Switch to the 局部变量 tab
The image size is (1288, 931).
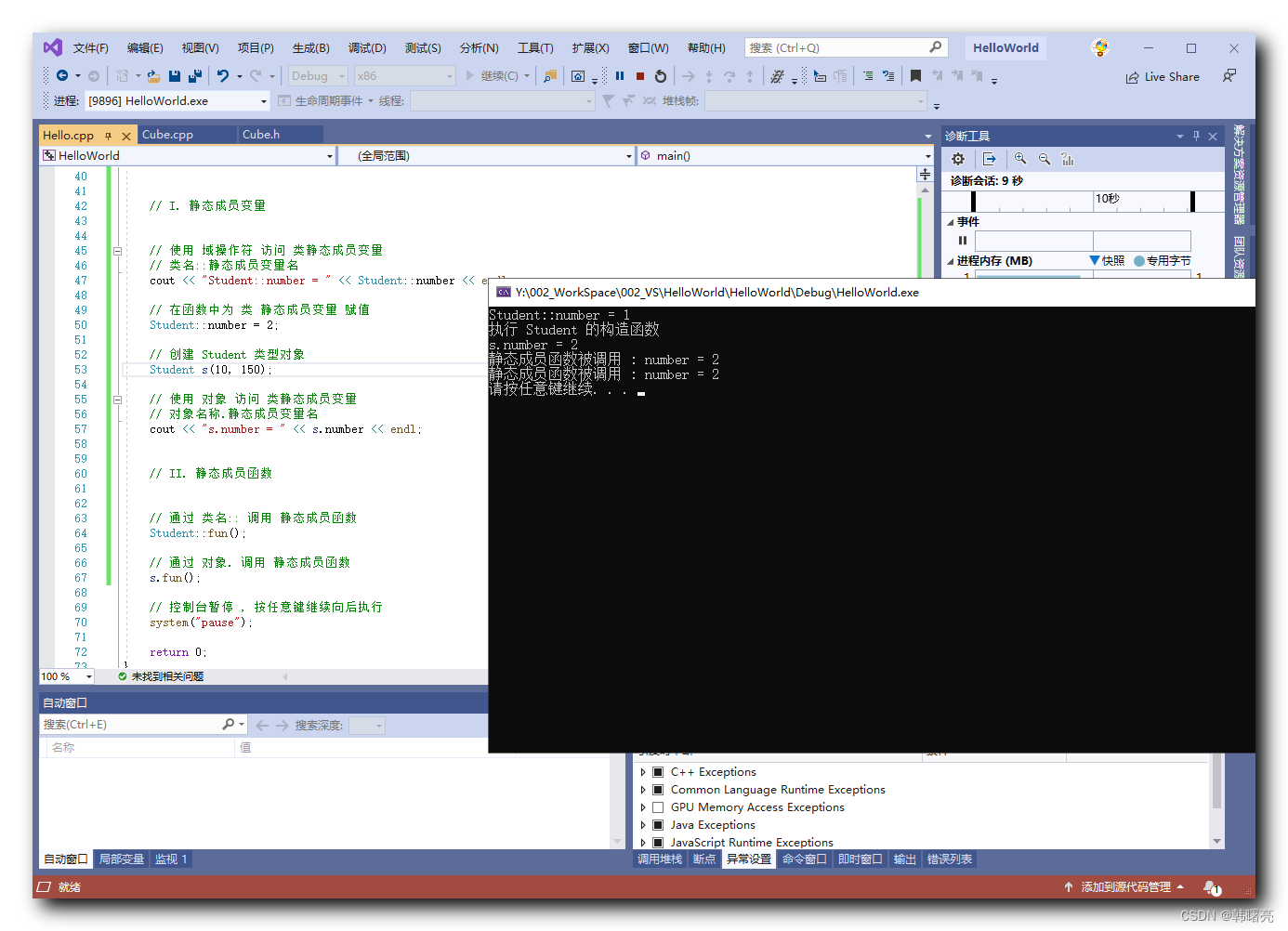pos(122,859)
